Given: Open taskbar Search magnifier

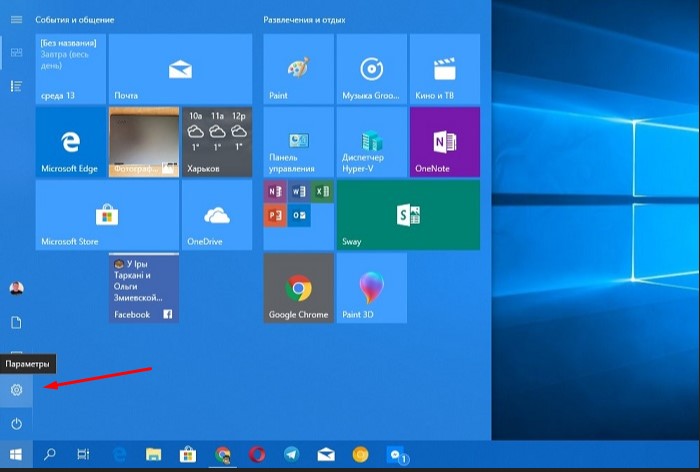Looking at the screenshot, I should tap(49, 455).
